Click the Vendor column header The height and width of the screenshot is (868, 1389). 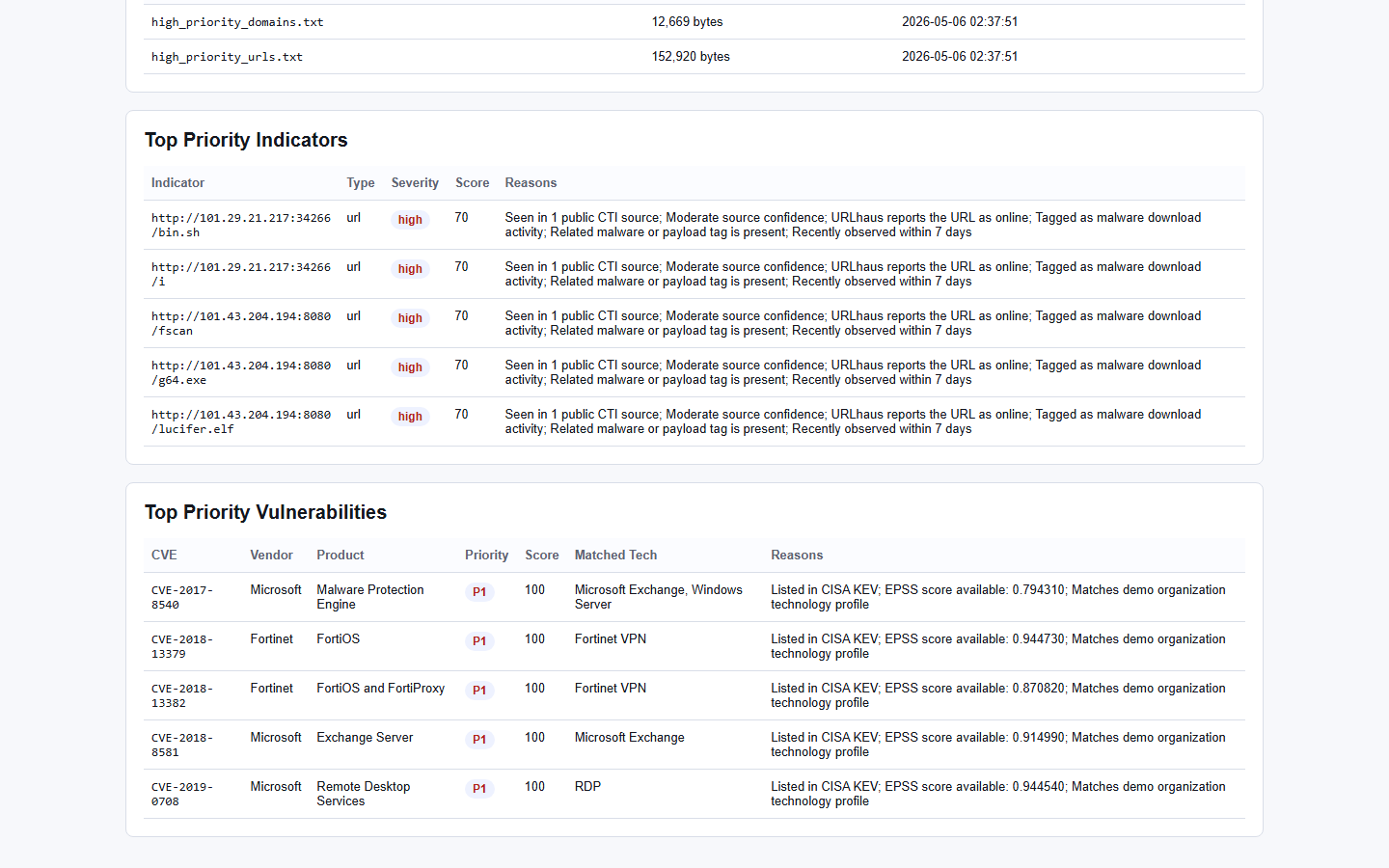click(271, 556)
